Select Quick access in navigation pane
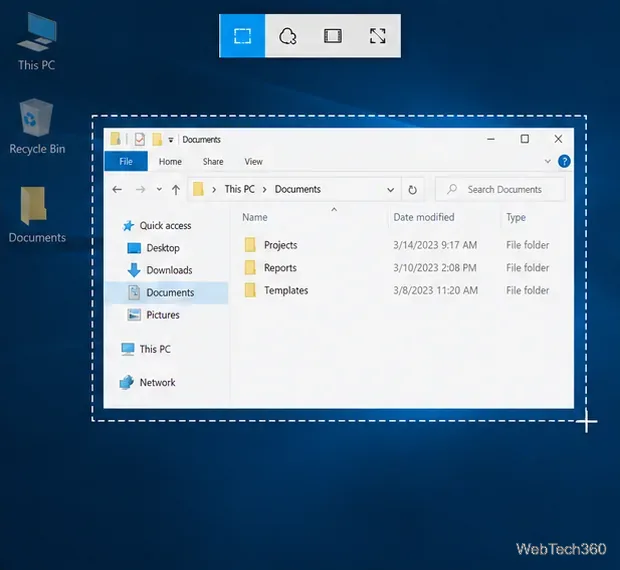Image resolution: width=620 pixels, height=570 pixels. (x=165, y=225)
